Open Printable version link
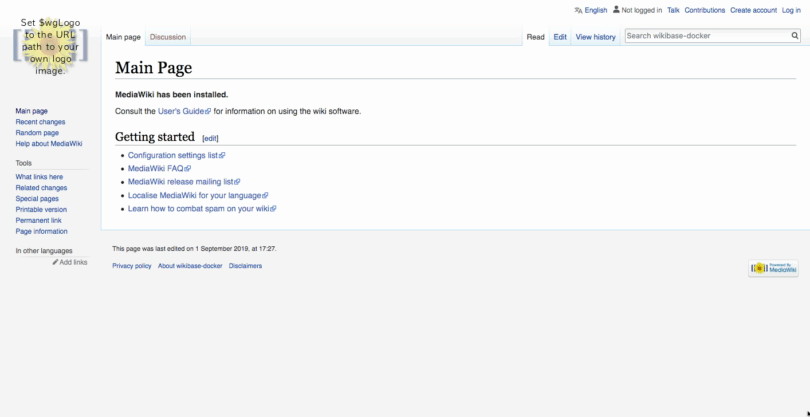Screen dimensions: 810x417 point(41,209)
